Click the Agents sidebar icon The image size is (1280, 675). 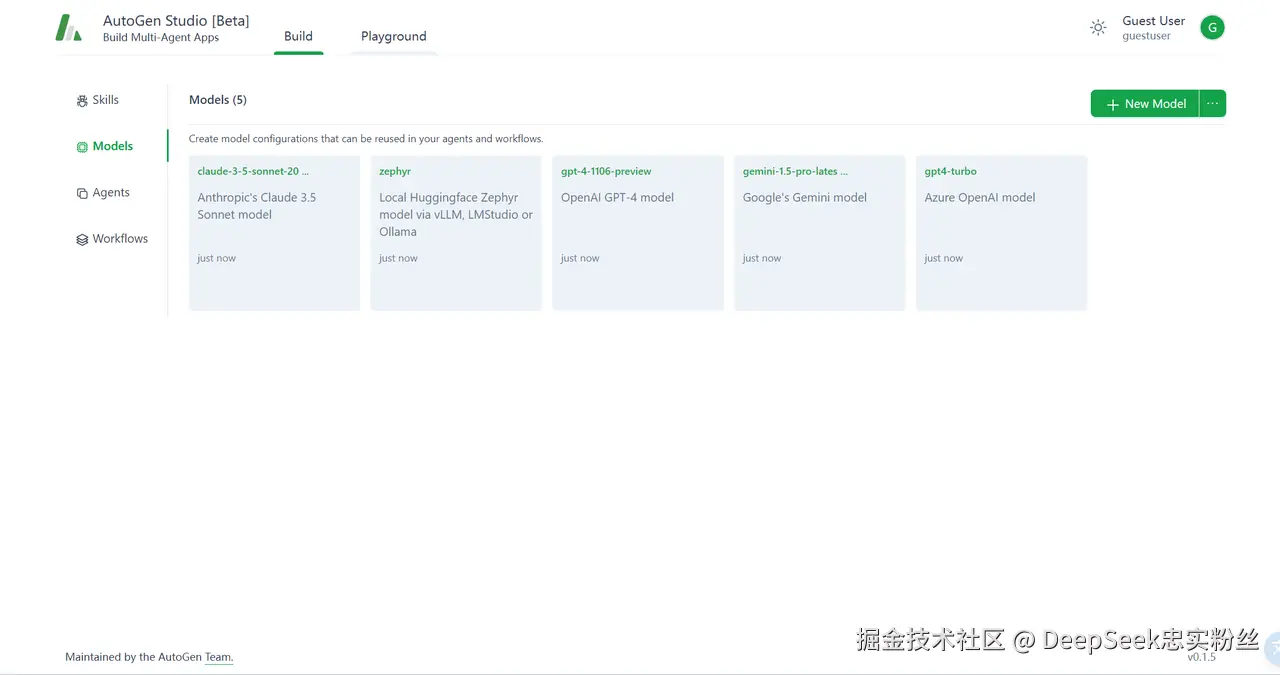pos(82,193)
